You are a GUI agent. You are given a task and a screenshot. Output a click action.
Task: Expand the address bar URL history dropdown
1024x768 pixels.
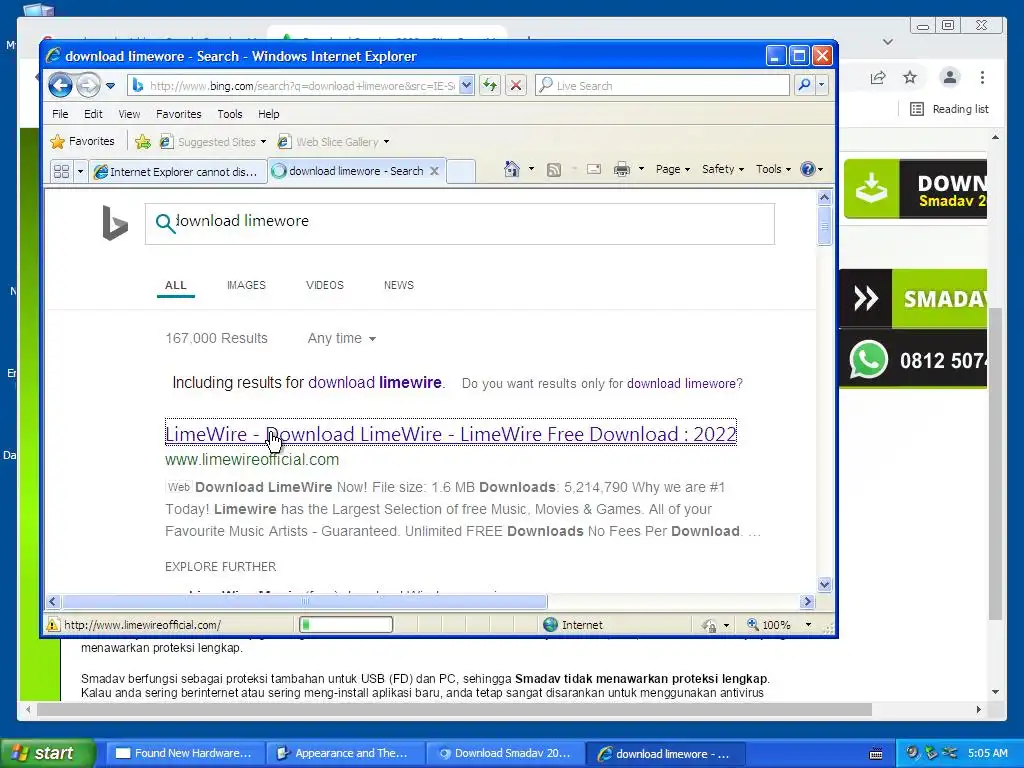click(466, 85)
